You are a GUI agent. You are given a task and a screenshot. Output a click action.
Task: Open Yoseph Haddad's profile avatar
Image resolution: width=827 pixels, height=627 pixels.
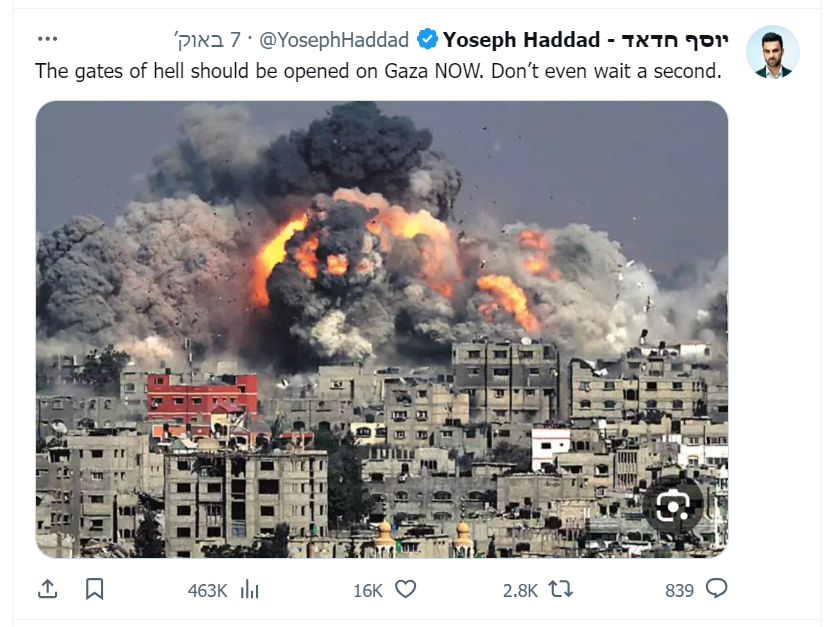(773, 52)
